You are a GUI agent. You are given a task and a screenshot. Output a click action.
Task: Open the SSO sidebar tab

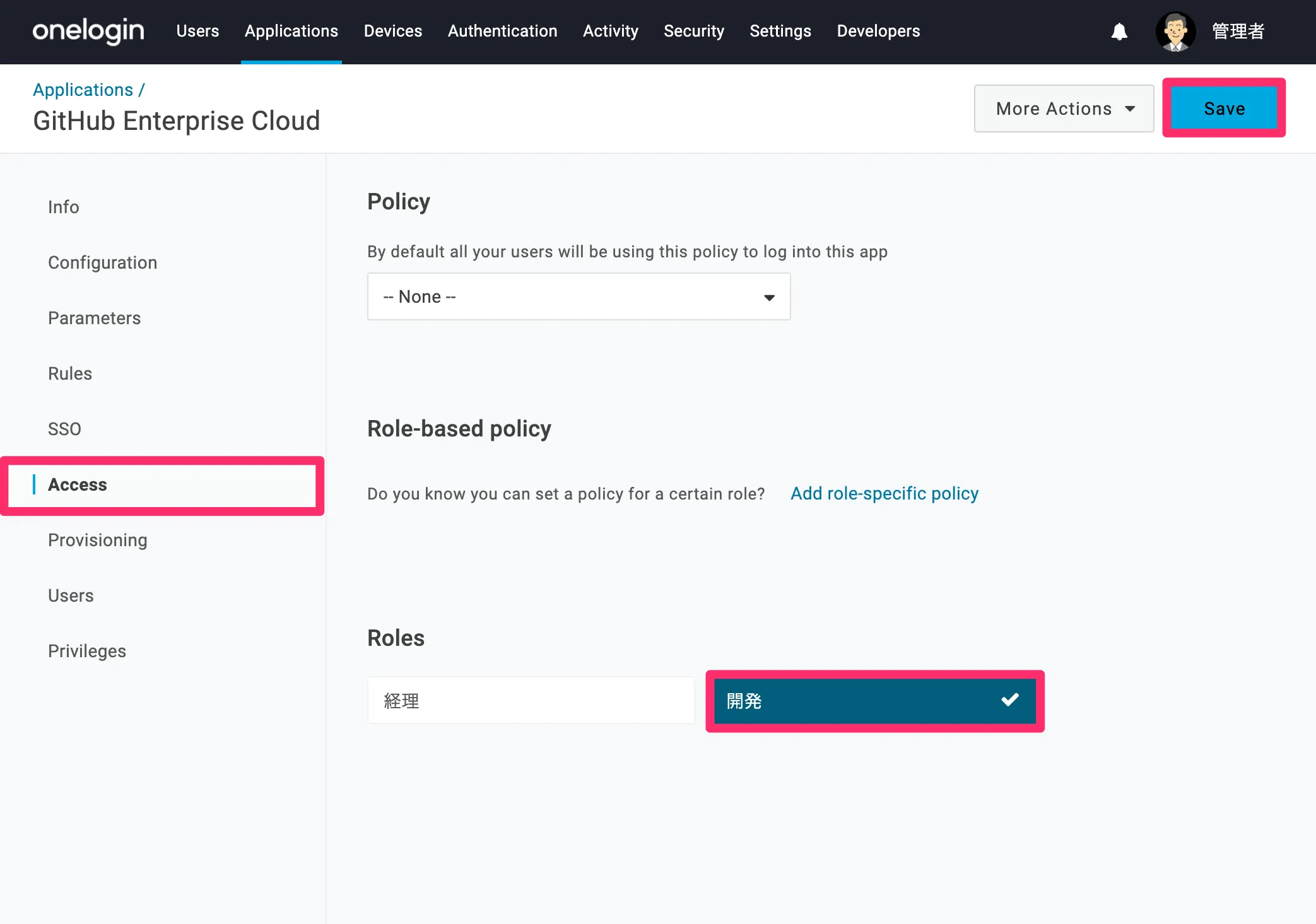pos(64,429)
